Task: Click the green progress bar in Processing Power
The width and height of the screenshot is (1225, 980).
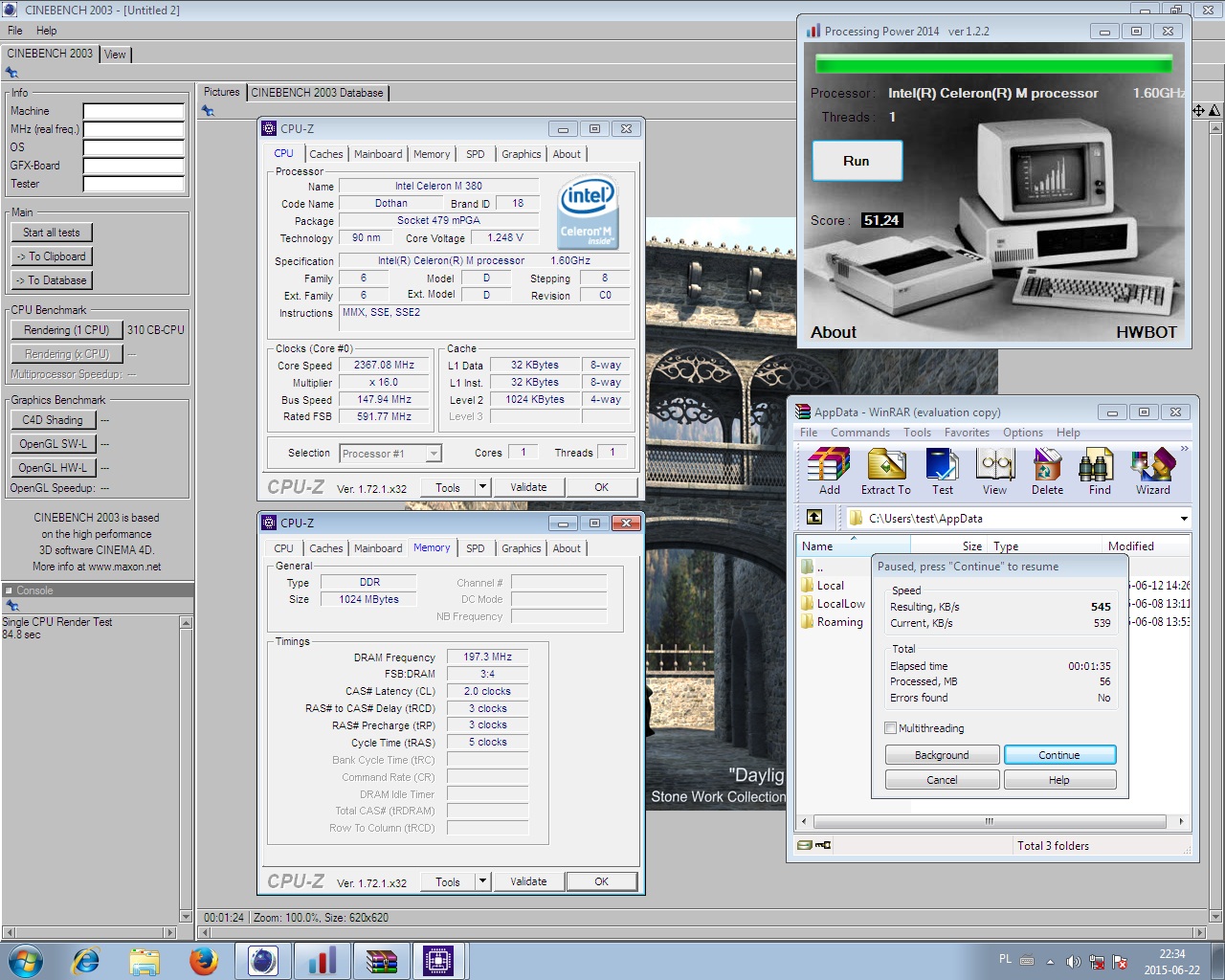Action: 993,64
